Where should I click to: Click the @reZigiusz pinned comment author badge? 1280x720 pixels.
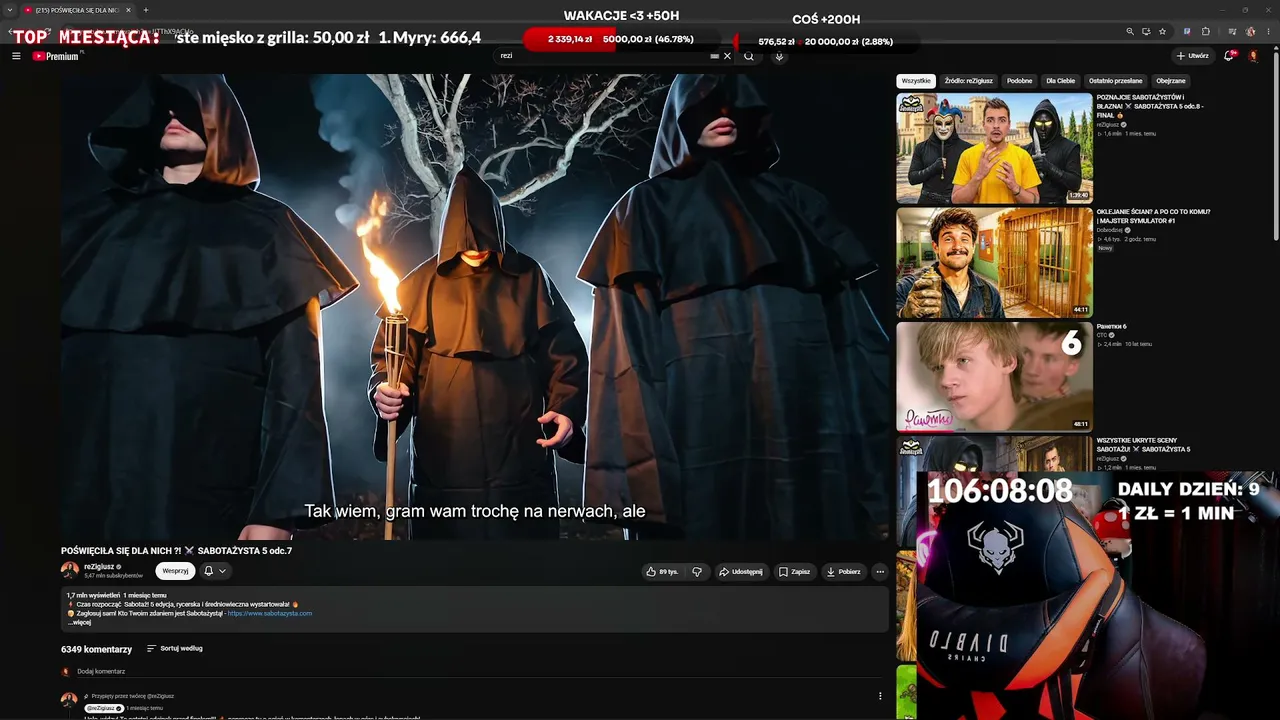pyautogui.click(x=104, y=708)
